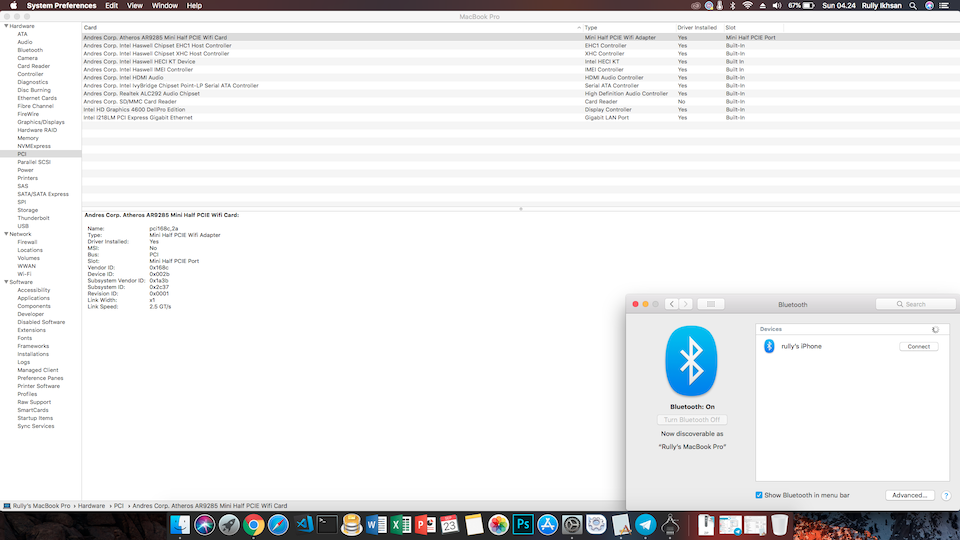Select the Intel HDMI Audio row

[x=520, y=78]
